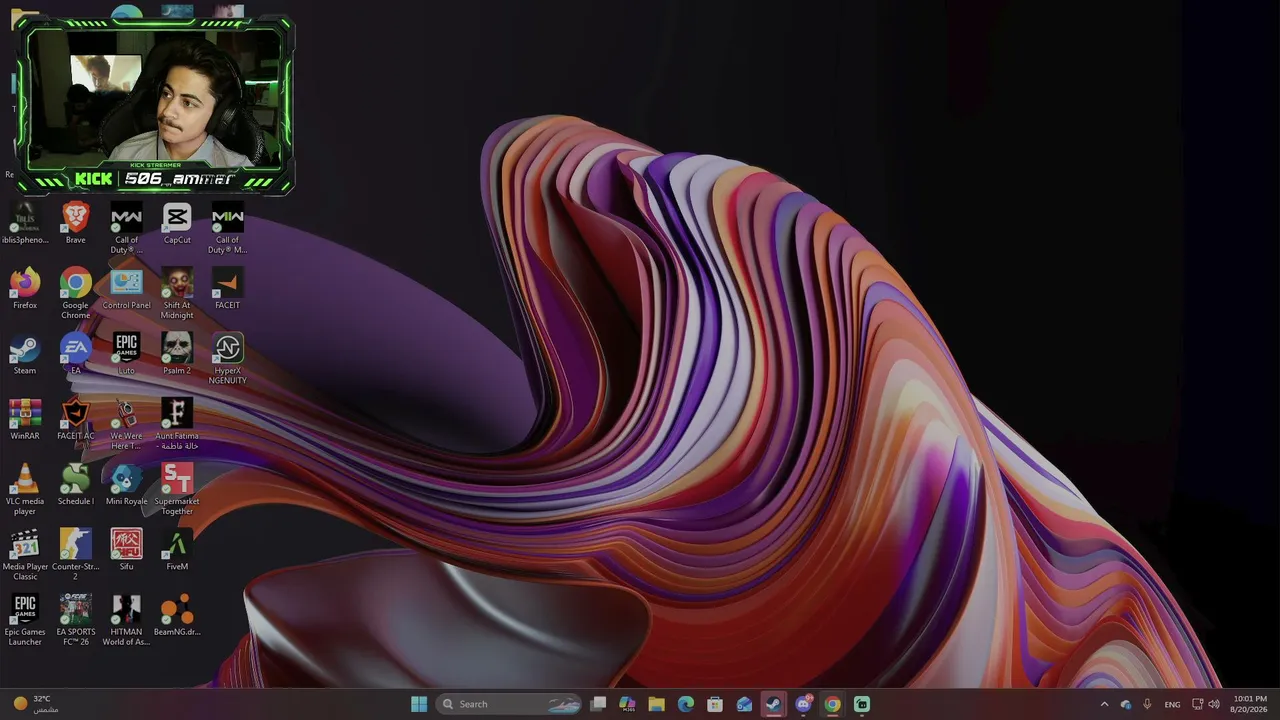The width and height of the screenshot is (1280, 720).
Task: Select the FiveM desktop icon
Action: (177, 550)
